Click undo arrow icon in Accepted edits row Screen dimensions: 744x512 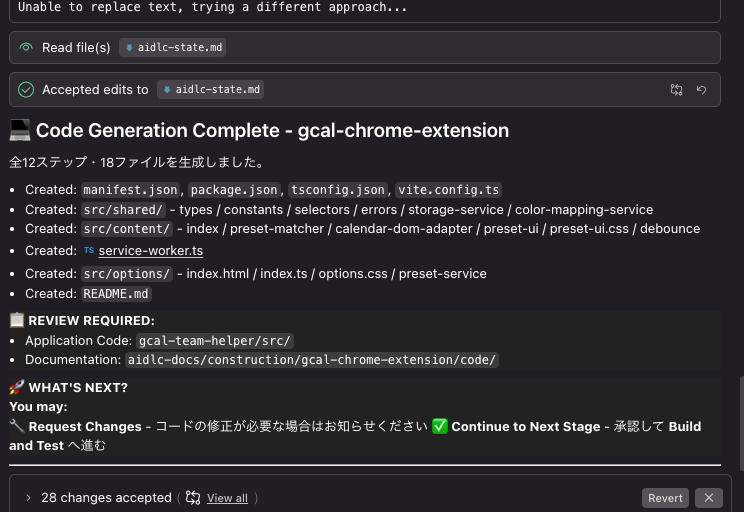[702, 90]
